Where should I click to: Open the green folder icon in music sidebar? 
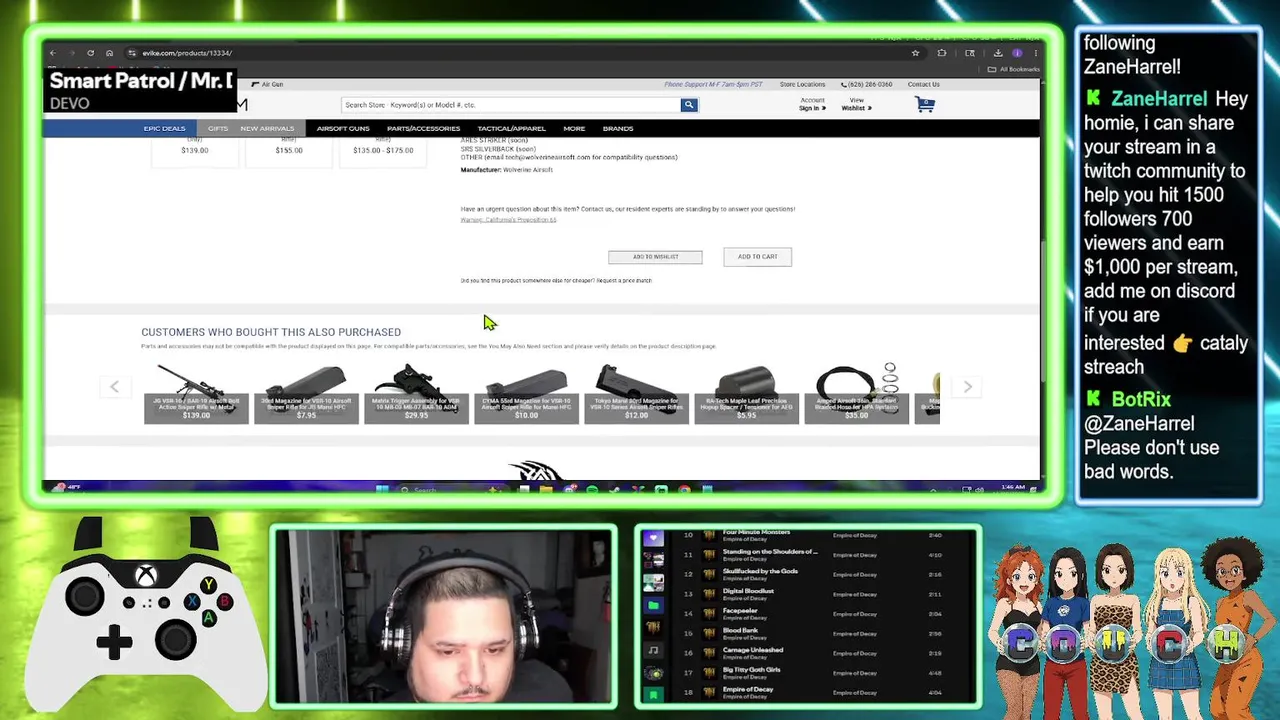pos(653,605)
